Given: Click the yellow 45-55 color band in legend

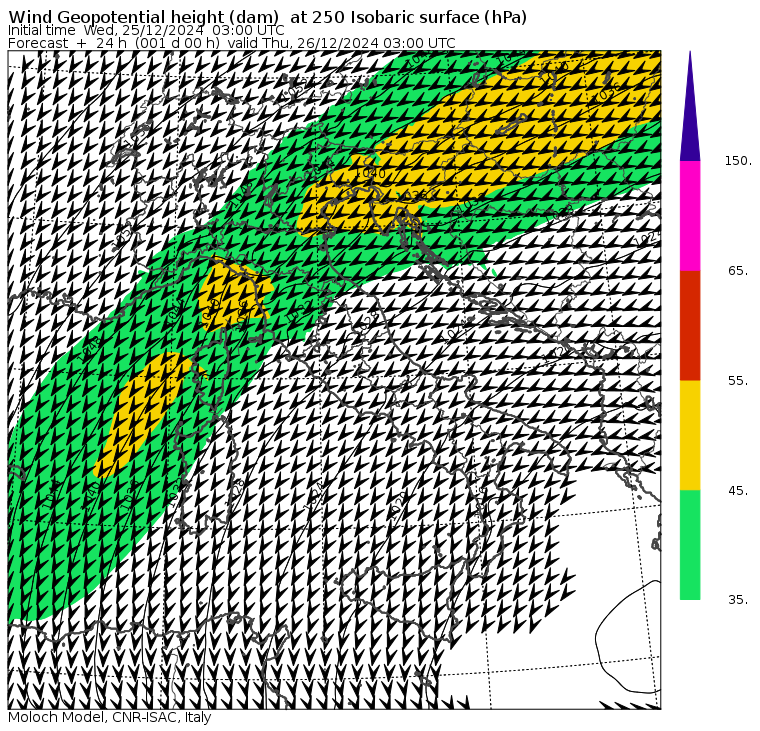Looking at the screenshot, I should (690, 435).
